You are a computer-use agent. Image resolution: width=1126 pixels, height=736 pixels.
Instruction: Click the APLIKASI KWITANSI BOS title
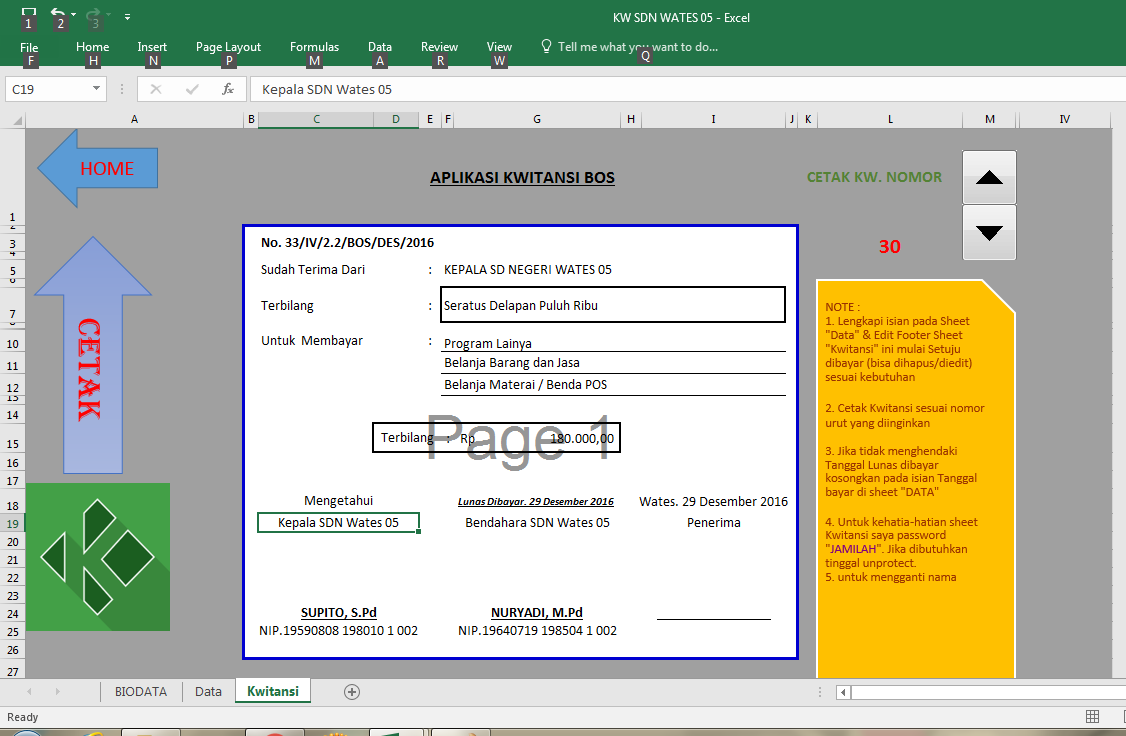522,177
